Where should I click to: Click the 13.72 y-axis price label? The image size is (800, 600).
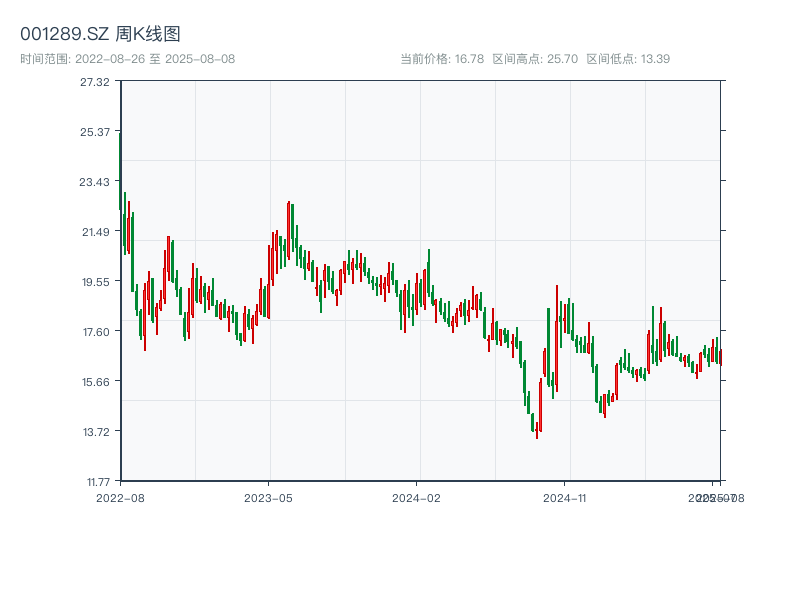point(94,432)
